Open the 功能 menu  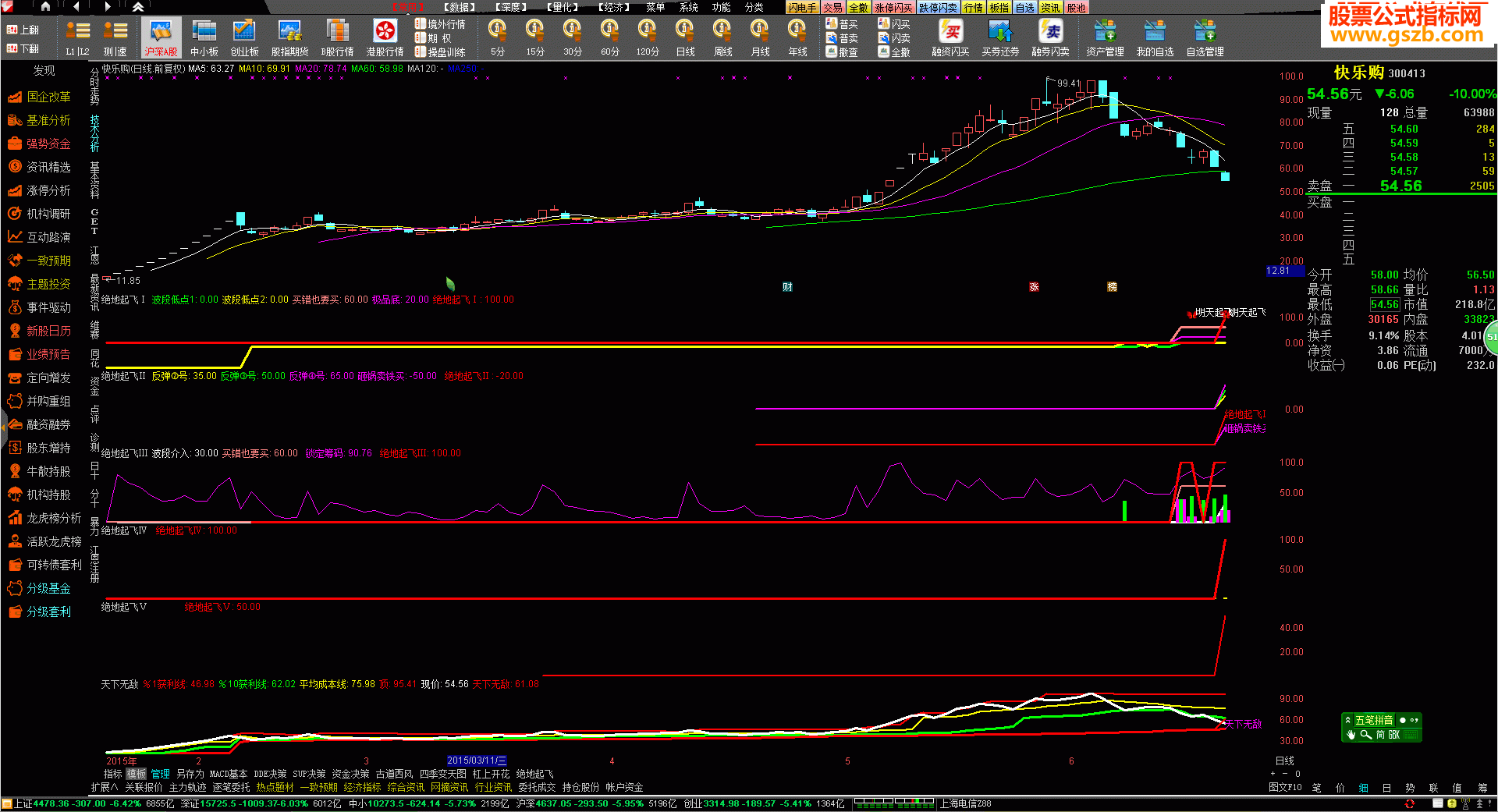coord(721,7)
